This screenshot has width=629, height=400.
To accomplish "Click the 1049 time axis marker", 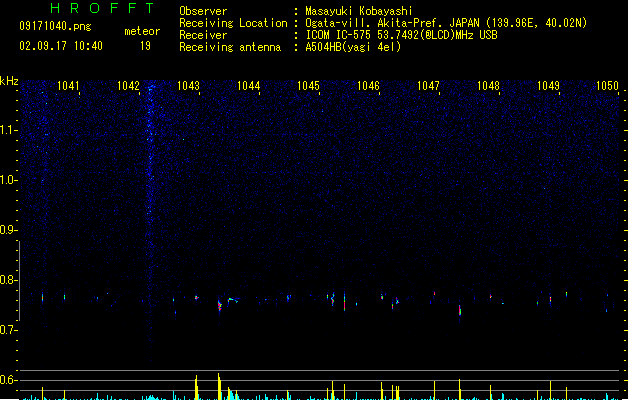I will (548, 86).
